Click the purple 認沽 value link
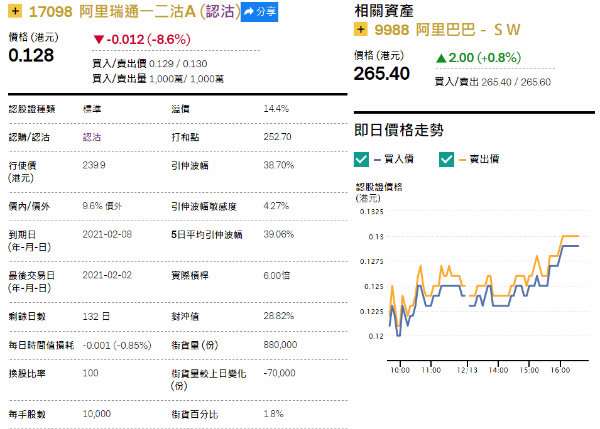 (x=92, y=137)
